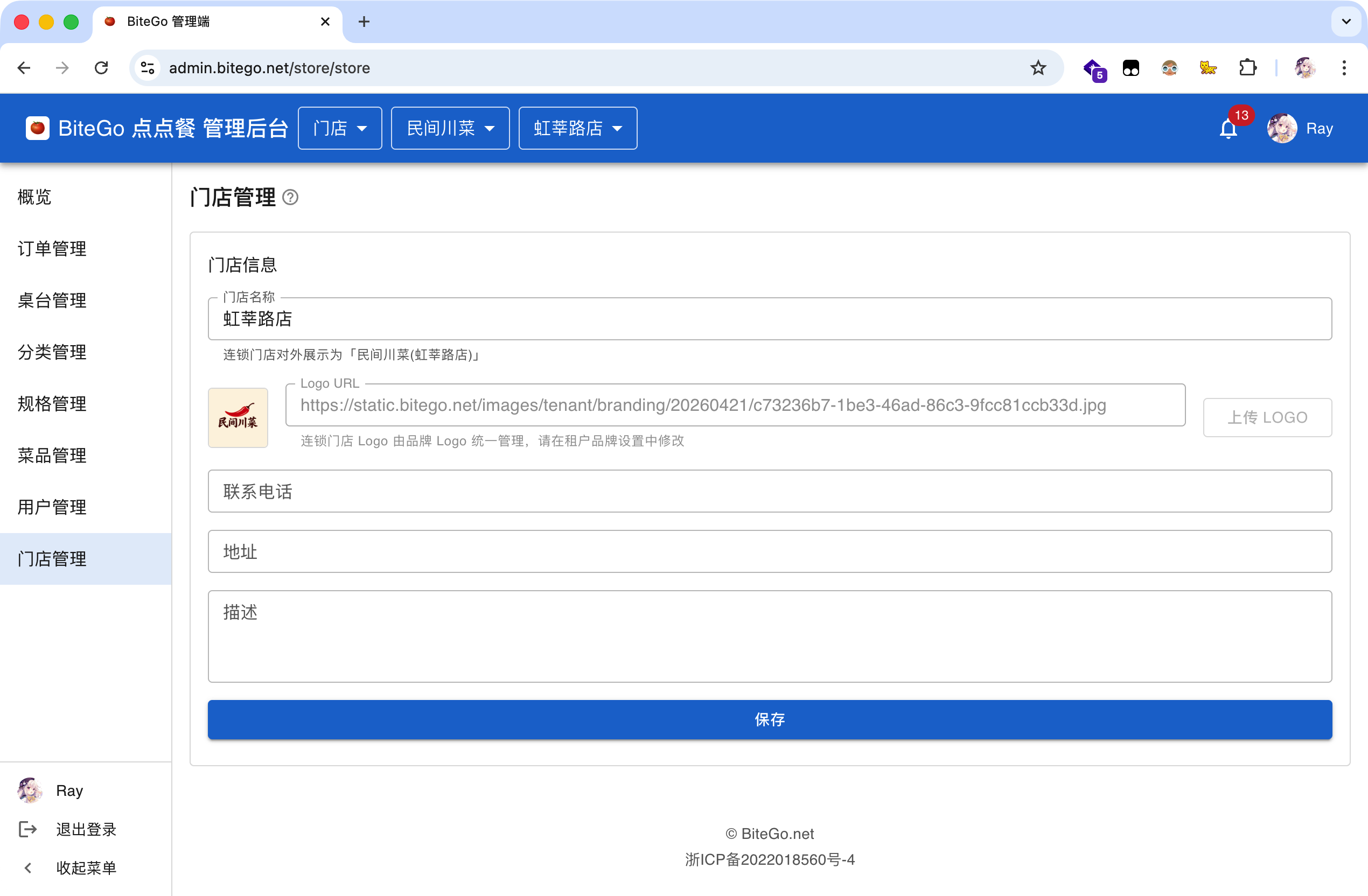
Task: Reload the page with refresh icon
Action: [x=101, y=68]
